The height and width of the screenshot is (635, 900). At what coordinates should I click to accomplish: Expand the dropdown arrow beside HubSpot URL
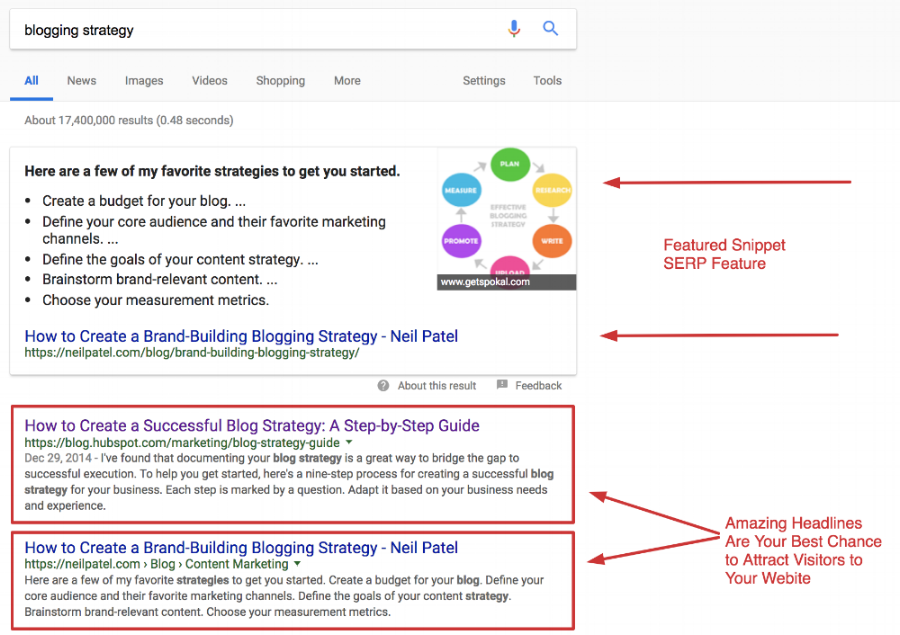tap(349, 443)
